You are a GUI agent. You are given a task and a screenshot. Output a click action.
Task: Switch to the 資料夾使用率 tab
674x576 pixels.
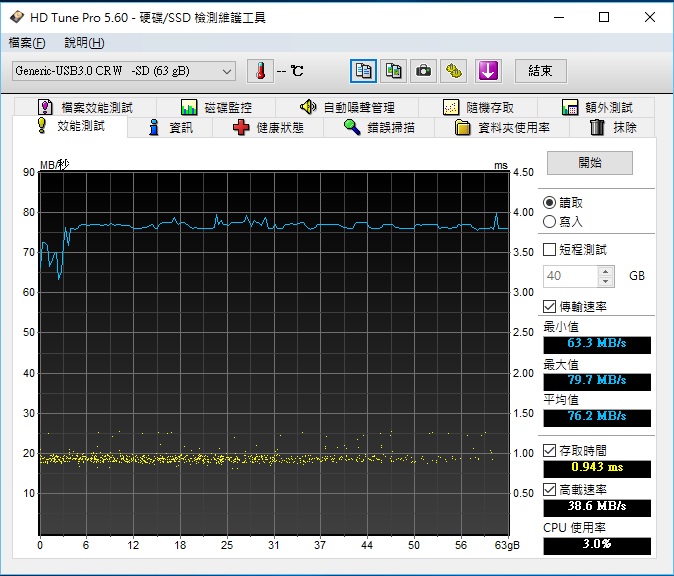click(502, 128)
